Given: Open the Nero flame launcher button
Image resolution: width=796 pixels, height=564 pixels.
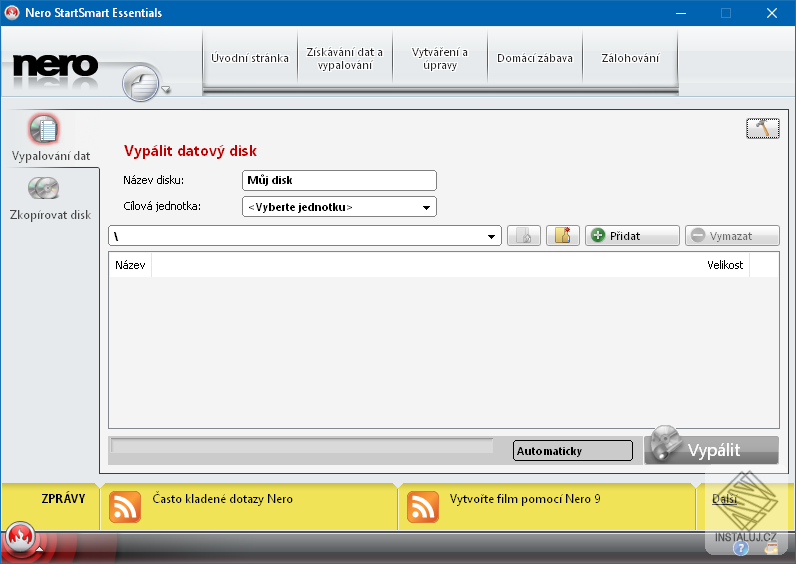Looking at the screenshot, I should pos(19,538).
